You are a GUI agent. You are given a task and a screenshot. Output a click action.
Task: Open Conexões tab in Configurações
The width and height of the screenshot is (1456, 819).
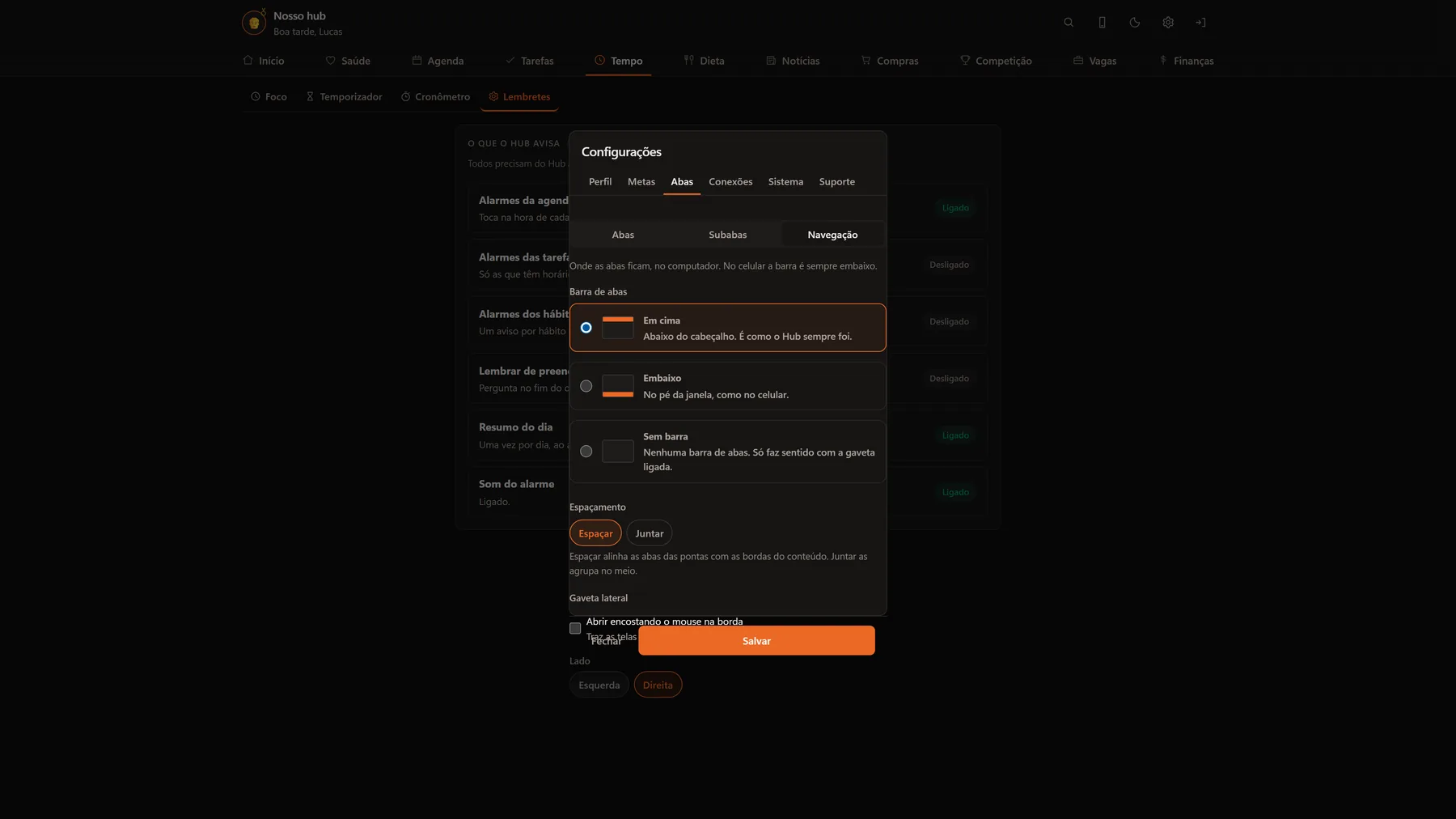click(x=730, y=181)
